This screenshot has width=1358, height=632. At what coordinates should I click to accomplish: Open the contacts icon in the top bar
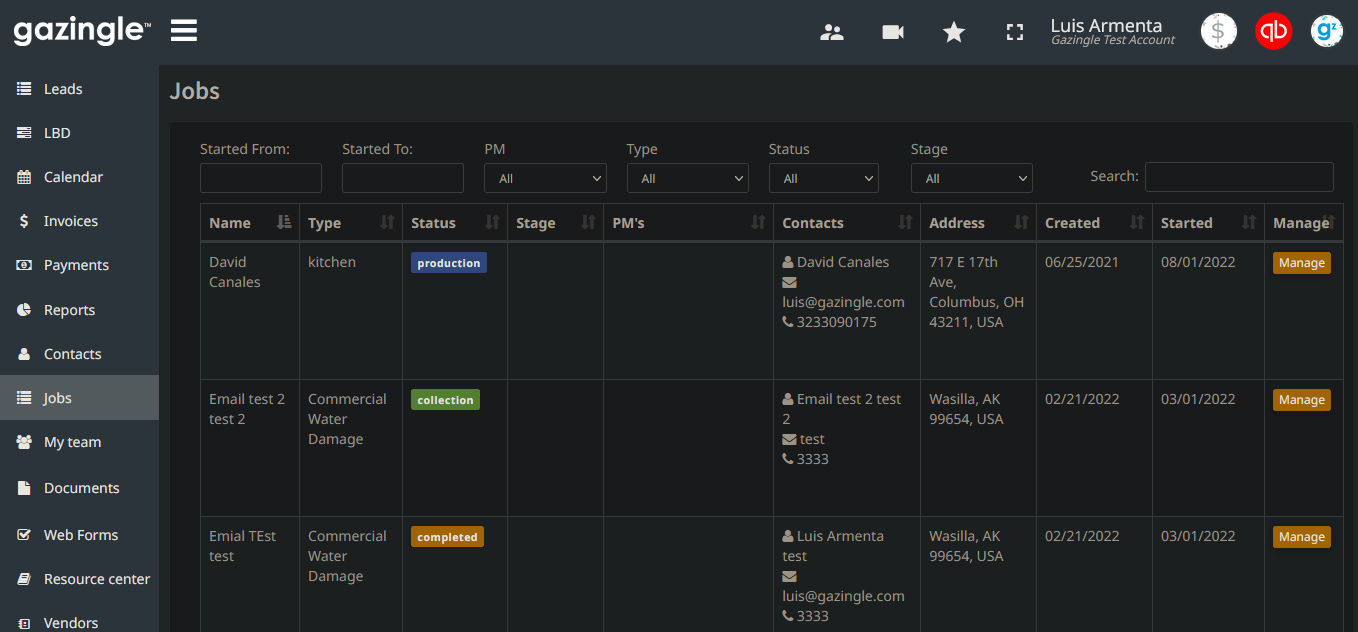(831, 31)
